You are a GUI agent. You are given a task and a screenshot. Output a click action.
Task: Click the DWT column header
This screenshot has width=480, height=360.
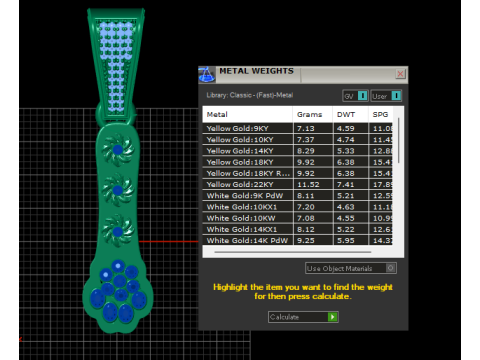[x=350, y=115]
